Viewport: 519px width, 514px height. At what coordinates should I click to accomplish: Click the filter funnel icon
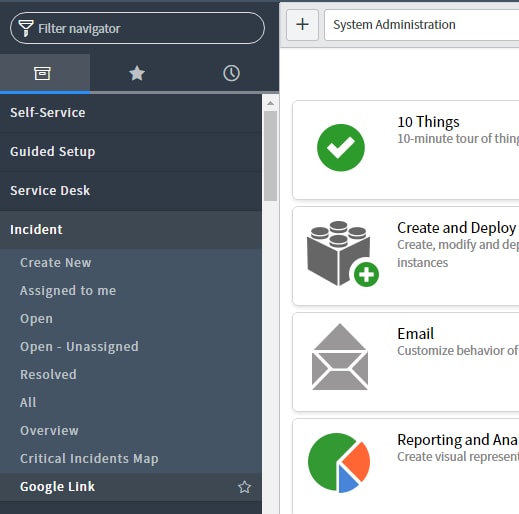click(26, 28)
